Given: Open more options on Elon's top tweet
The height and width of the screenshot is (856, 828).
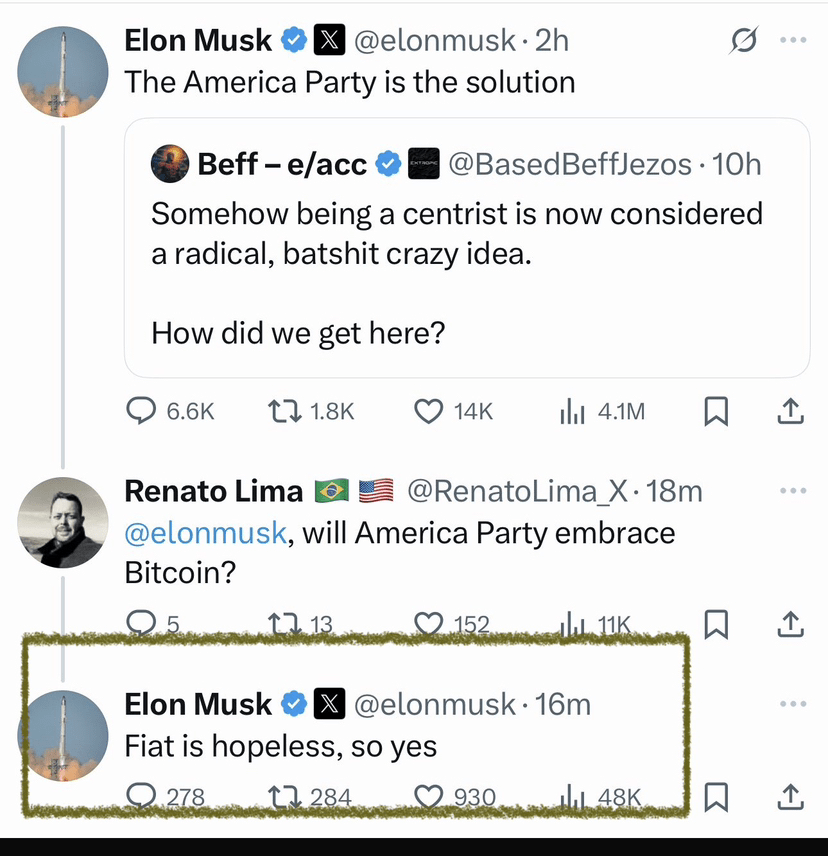Looking at the screenshot, I should [793, 41].
